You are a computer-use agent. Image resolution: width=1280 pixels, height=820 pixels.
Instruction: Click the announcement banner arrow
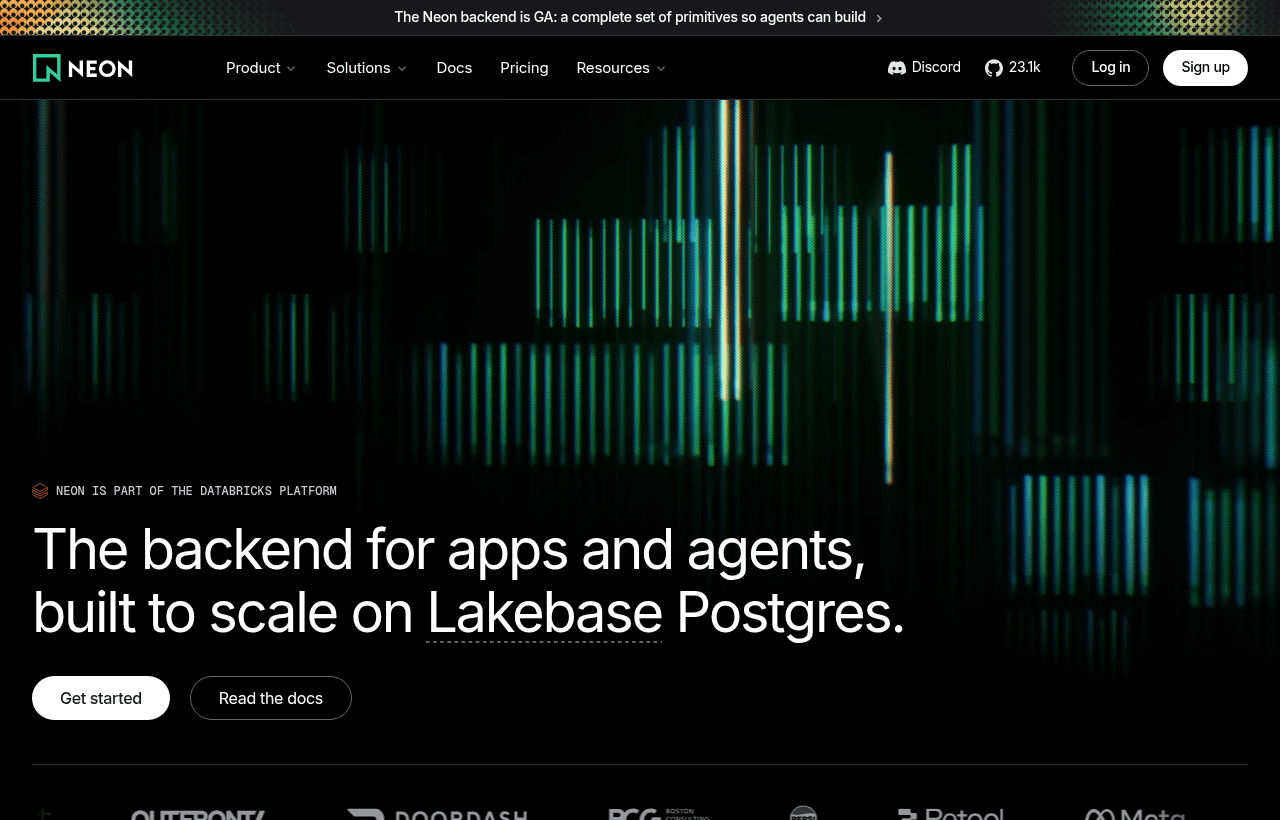pyautogui.click(x=879, y=18)
